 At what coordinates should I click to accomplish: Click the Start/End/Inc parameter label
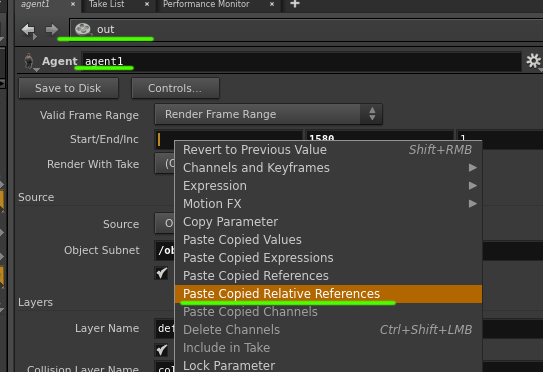[104, 139]
